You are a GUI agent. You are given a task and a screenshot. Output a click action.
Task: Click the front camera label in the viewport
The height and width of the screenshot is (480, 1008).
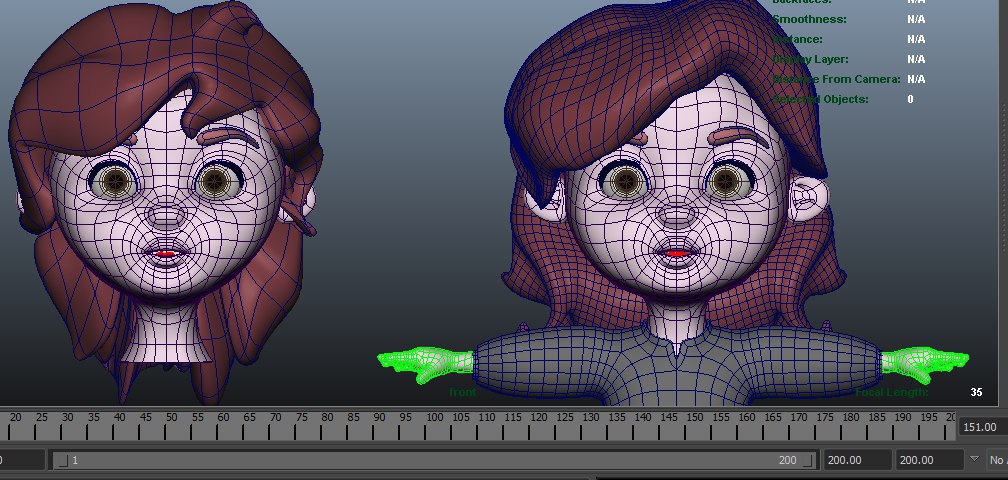pyautogui.click(x=463, y=393)
